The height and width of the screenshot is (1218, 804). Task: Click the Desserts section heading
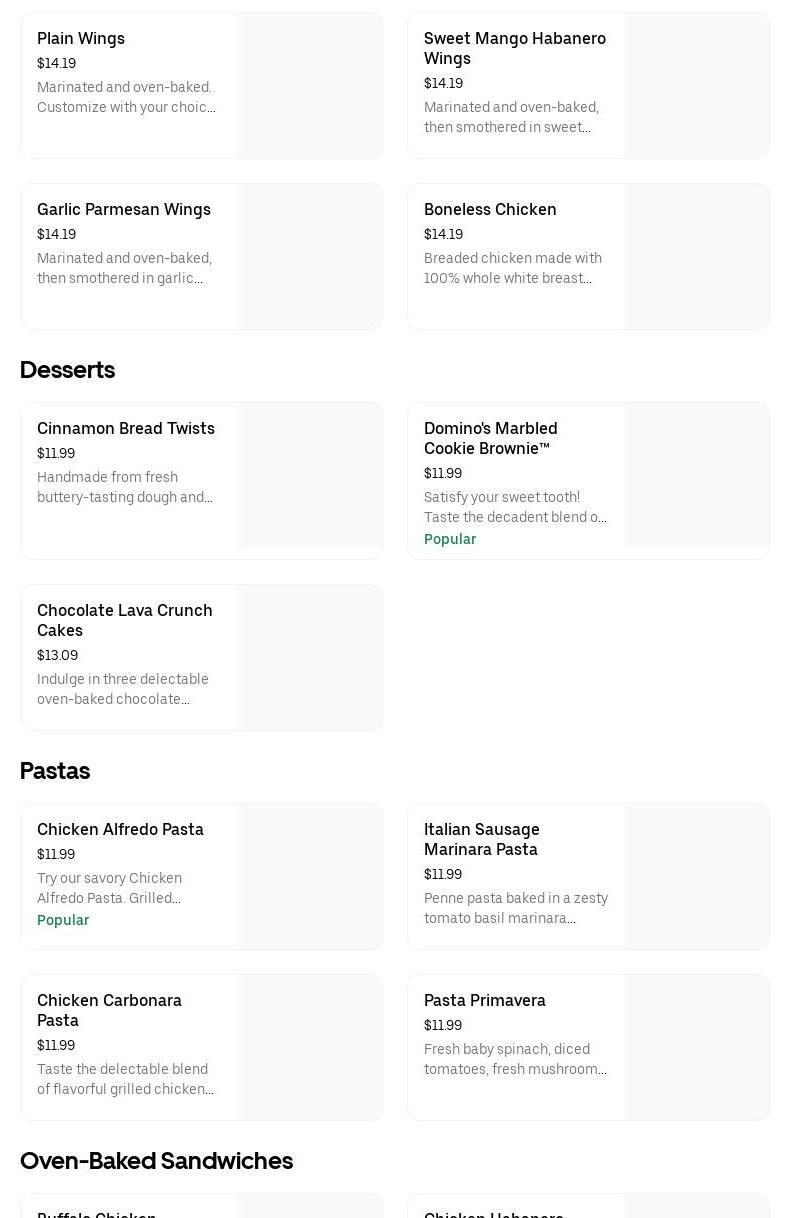[67, 370]
